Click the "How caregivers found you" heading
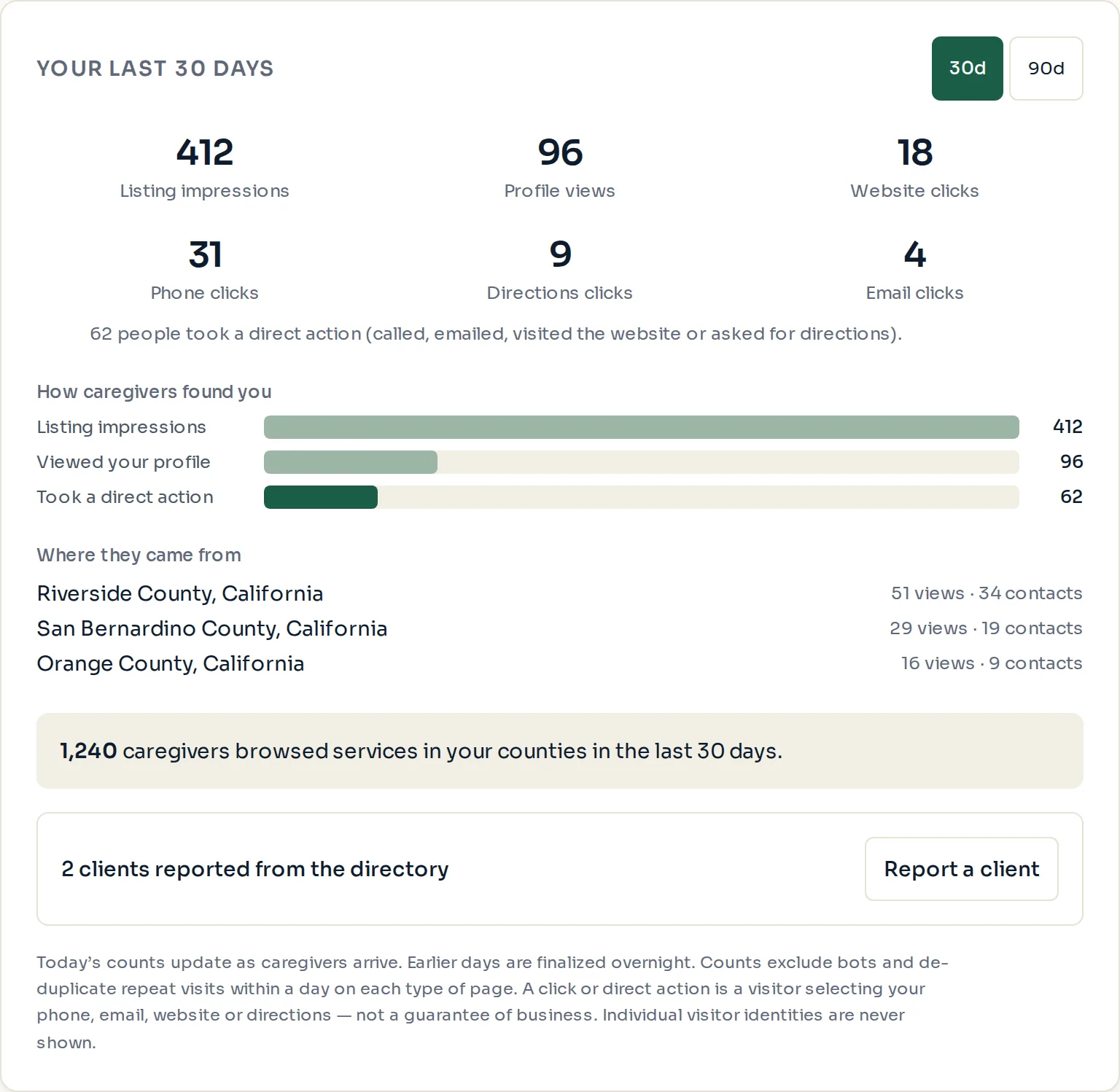The image size is (1120, 1092). pos(154,392)
